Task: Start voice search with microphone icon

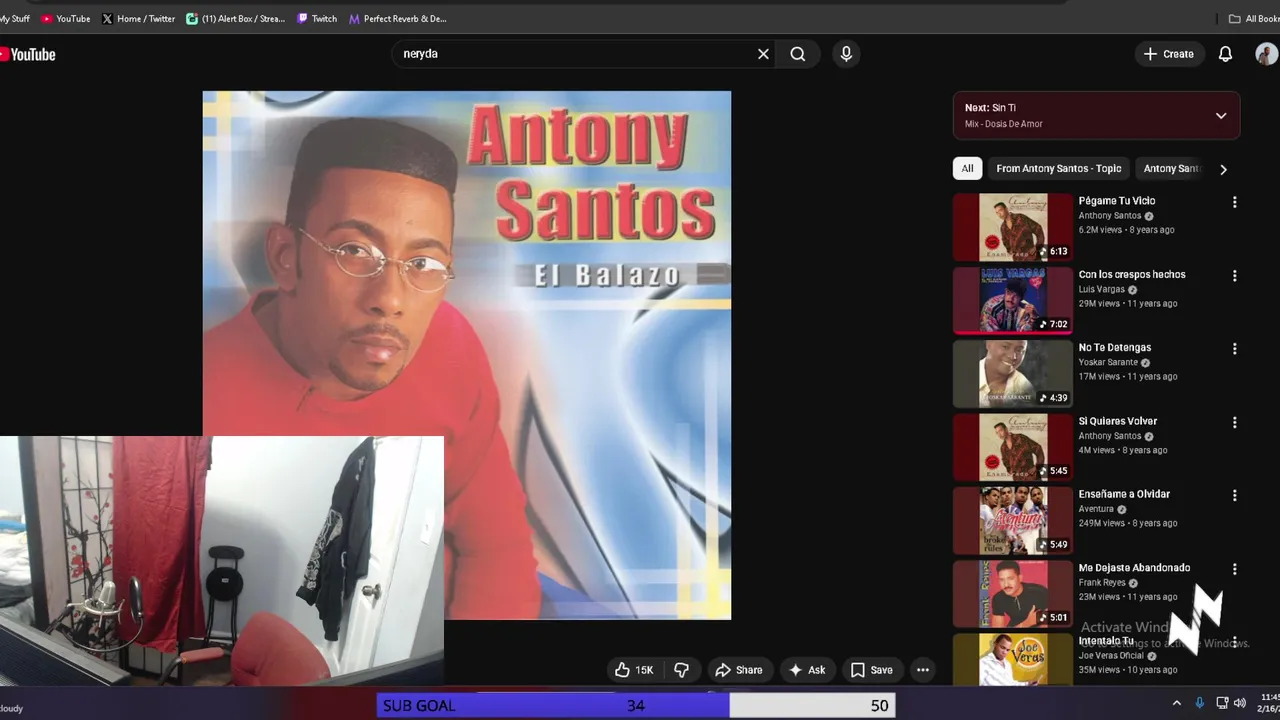Action: pos(846,54)
